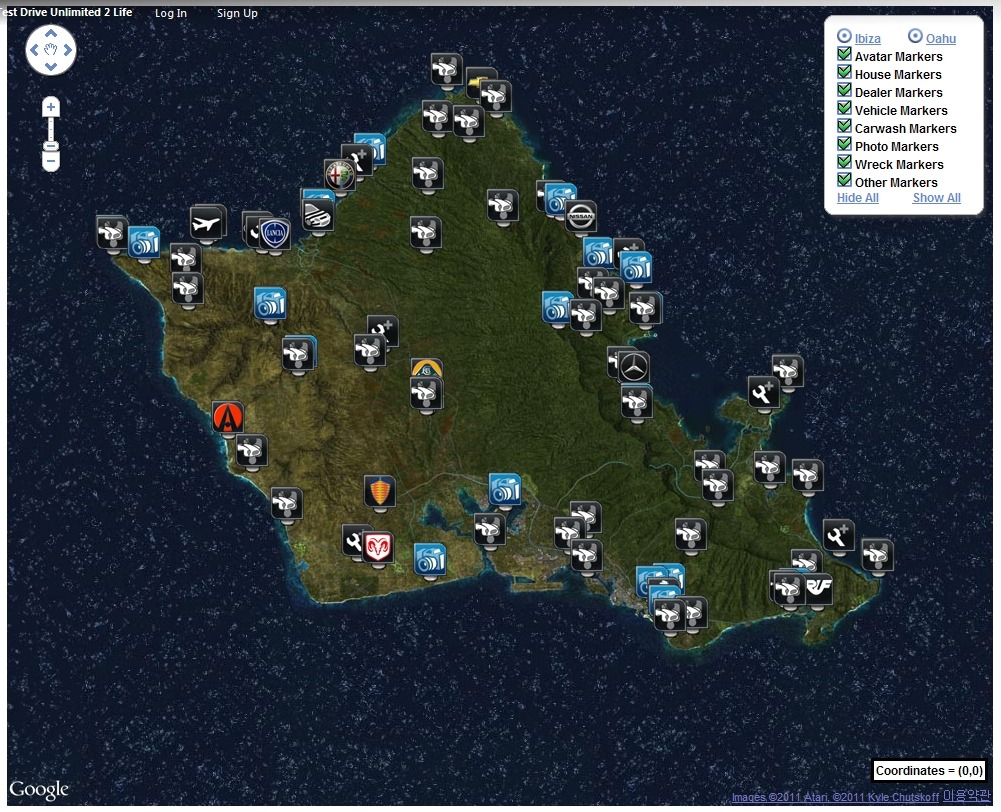Click the Lancia dealer marker

[275, 234]
